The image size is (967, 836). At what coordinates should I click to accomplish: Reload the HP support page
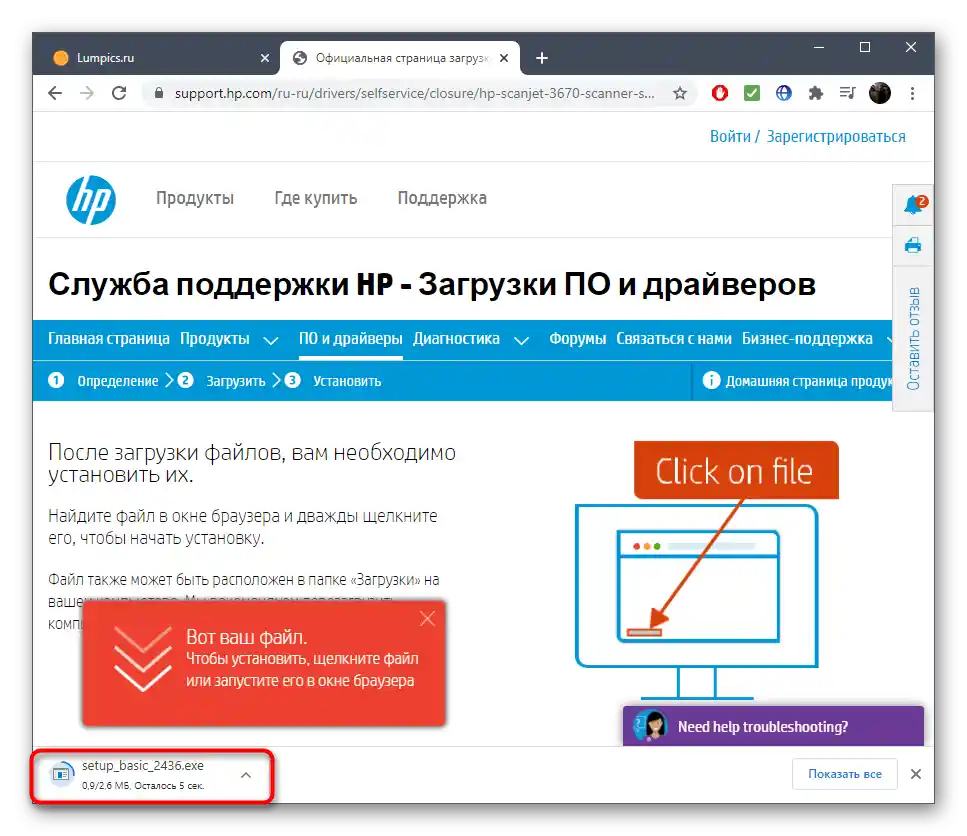[x=119, y=93]
